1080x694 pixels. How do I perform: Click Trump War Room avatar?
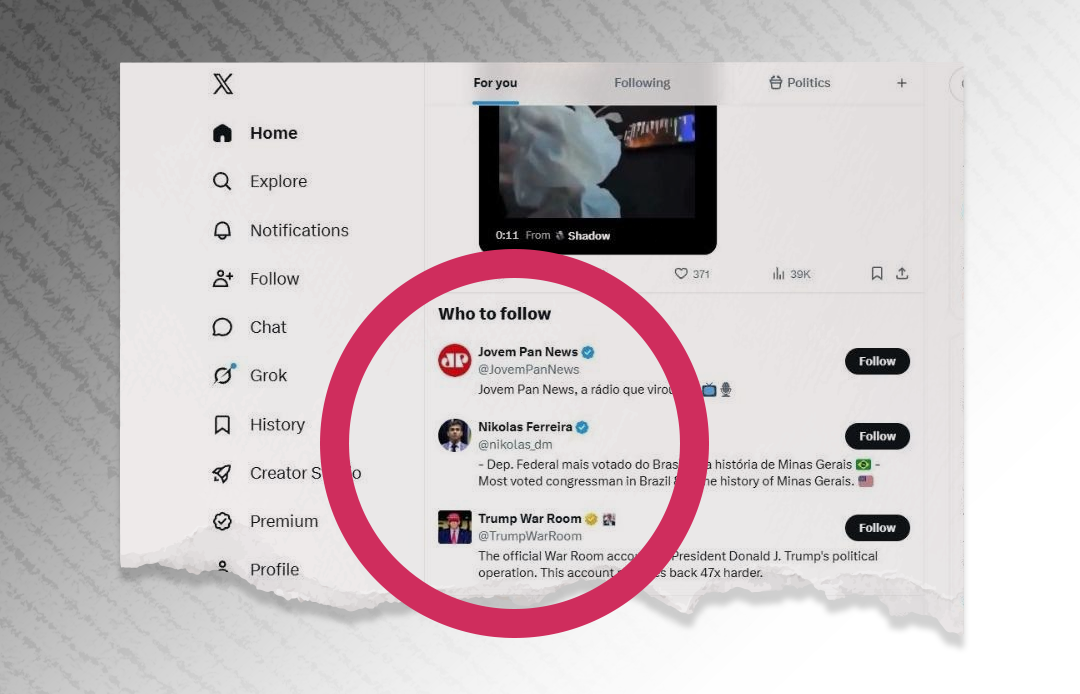pyautogui.click(x=455, y=527)
